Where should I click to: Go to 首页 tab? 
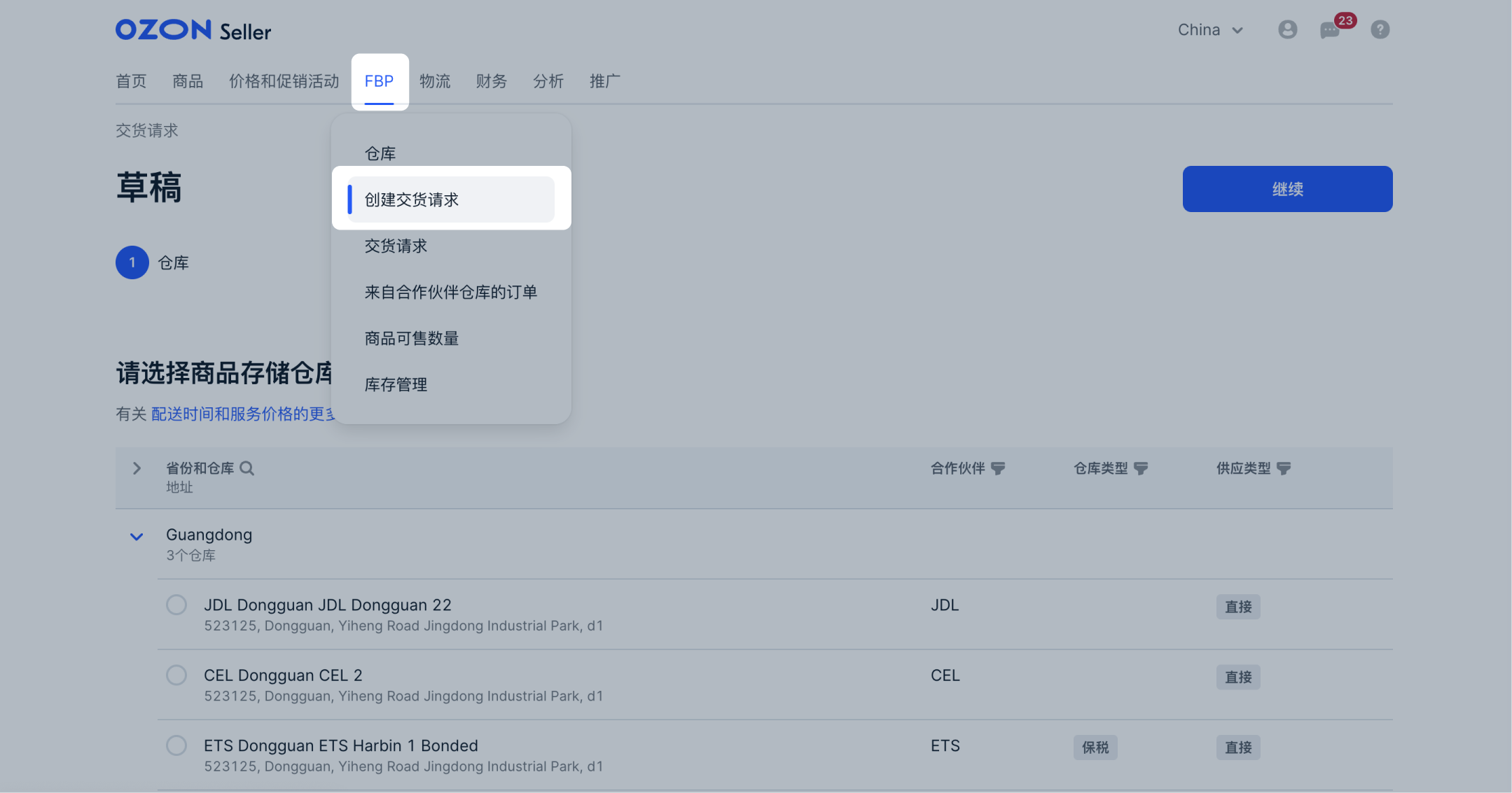(131, 81)
